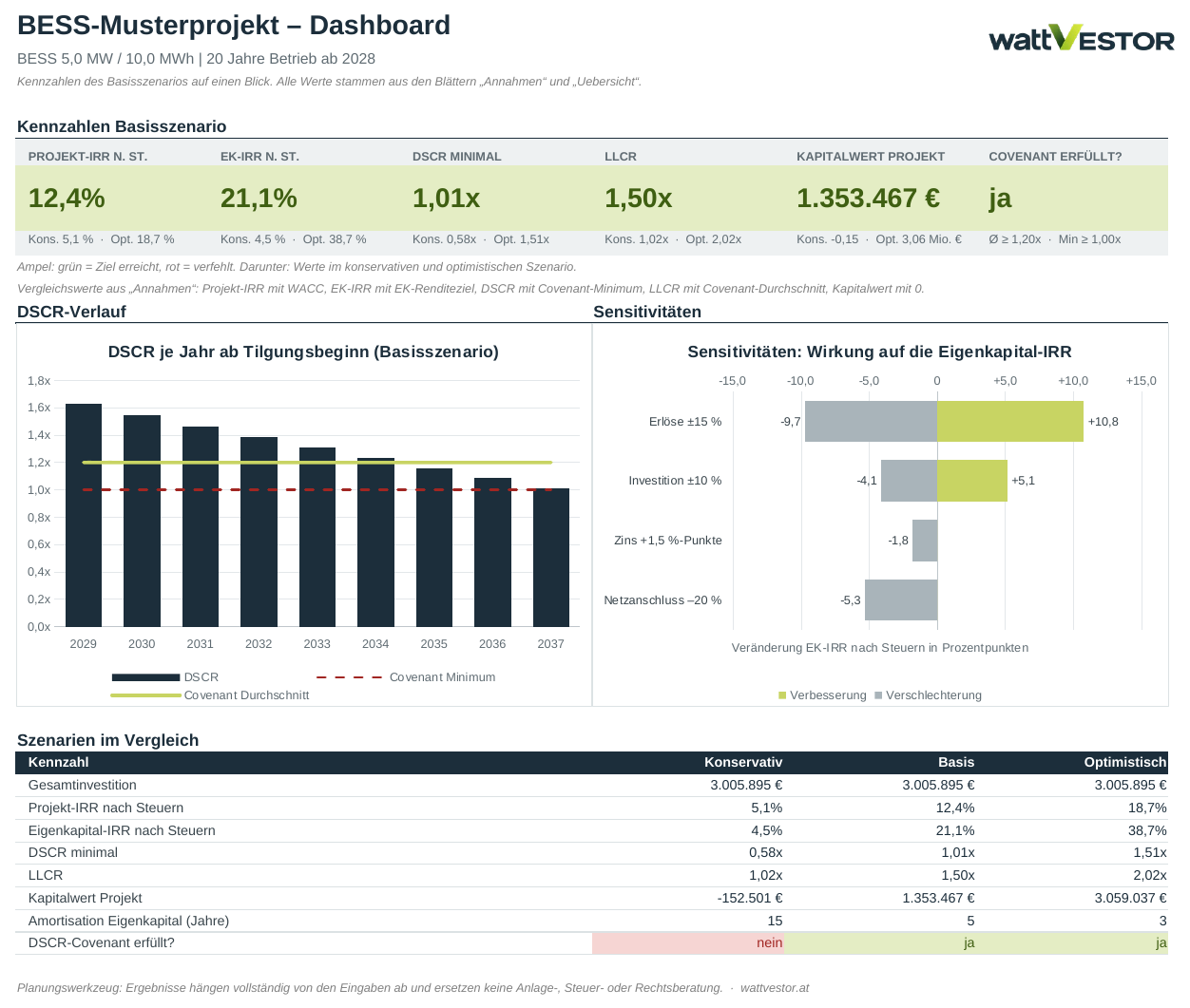Click the Basis column header

[956, 762]
